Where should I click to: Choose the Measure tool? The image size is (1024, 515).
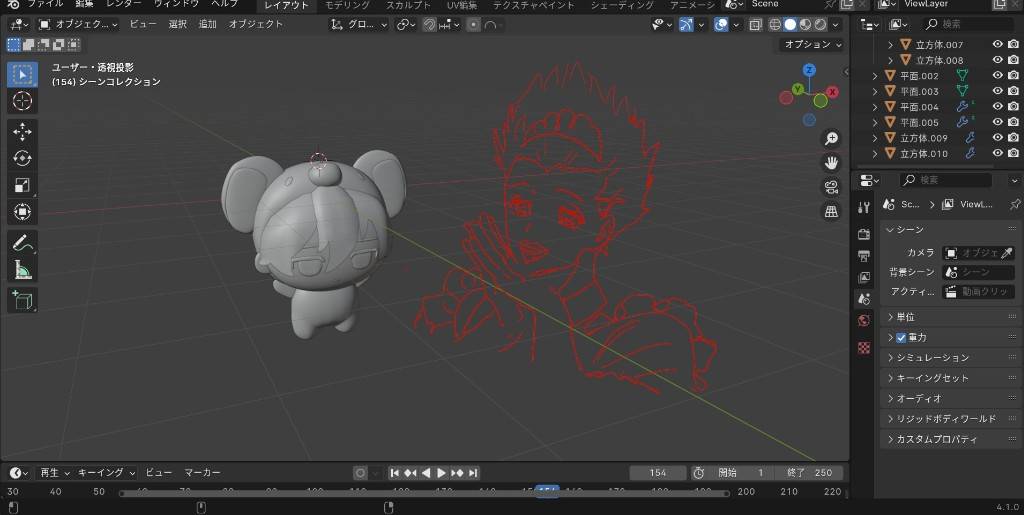(22, 269)
